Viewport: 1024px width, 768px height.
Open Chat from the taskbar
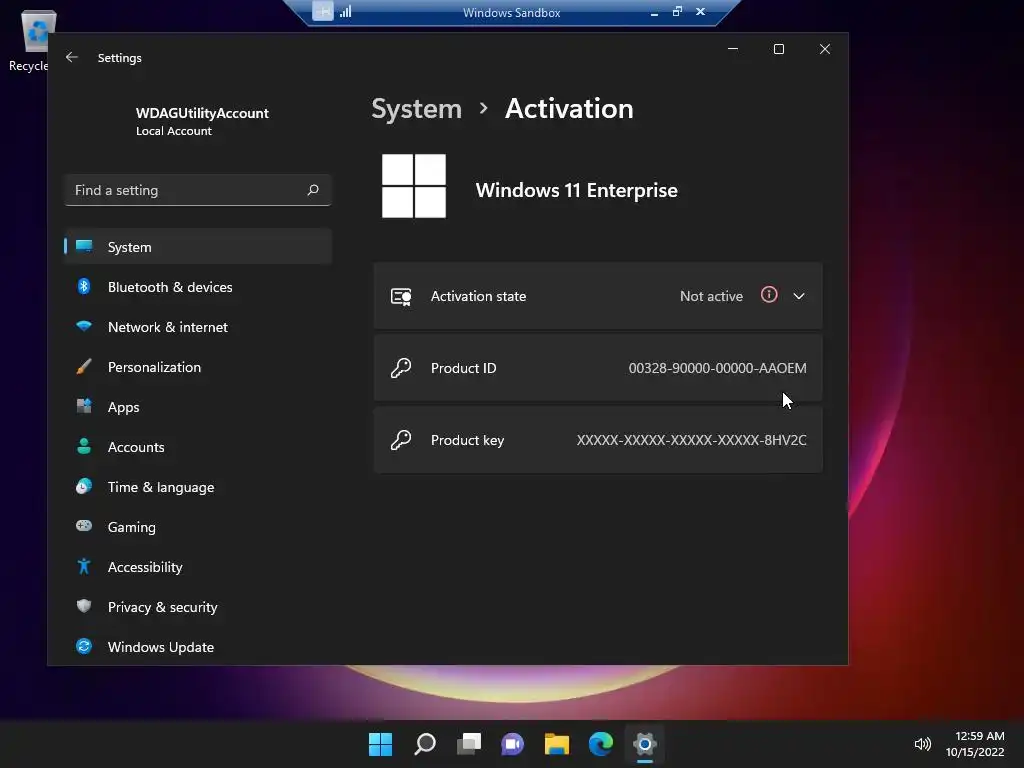click(512, 744)
